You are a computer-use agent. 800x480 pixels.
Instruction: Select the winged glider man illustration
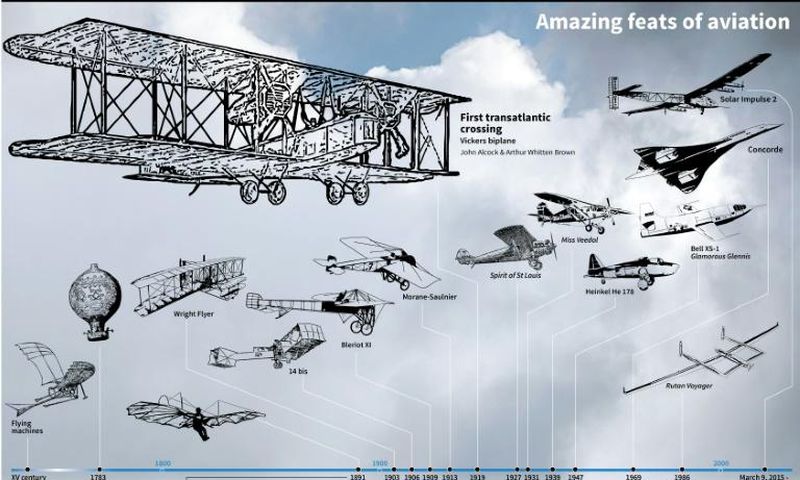pyautogui.click(x=196, y=416)
